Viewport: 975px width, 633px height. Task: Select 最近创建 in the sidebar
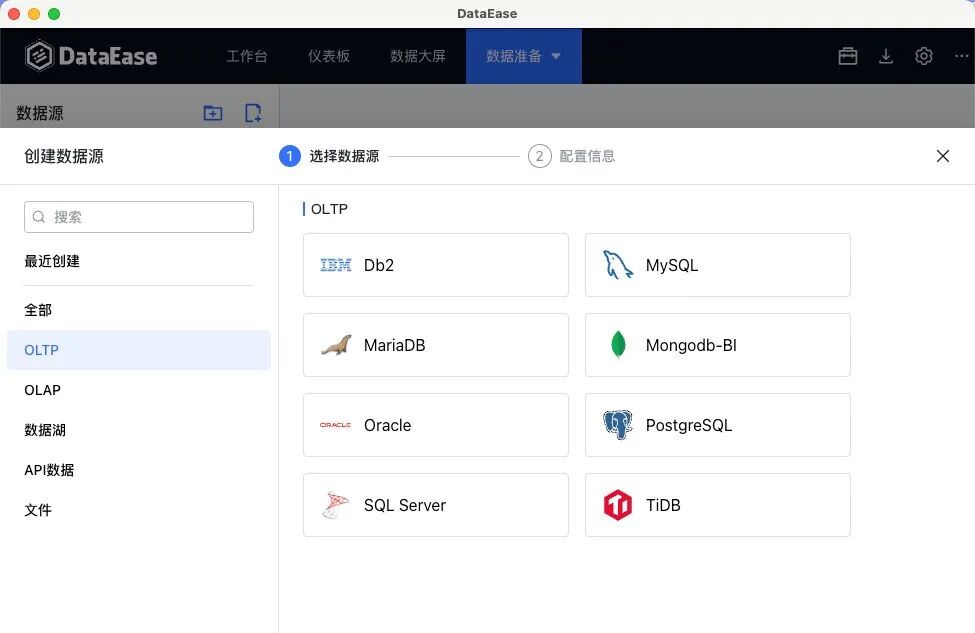52,261
